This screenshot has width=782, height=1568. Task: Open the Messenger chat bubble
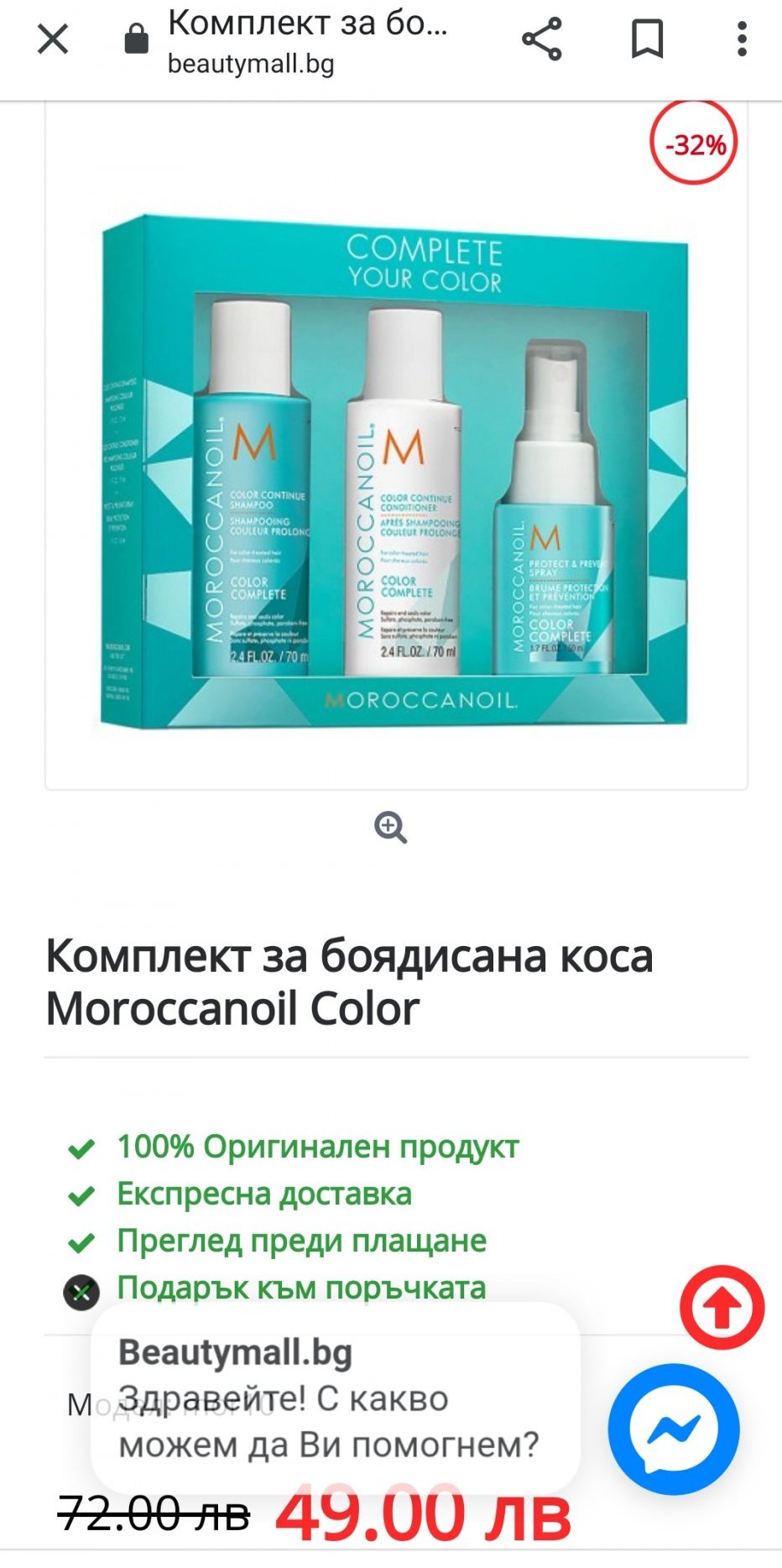tap(674, 1429)
